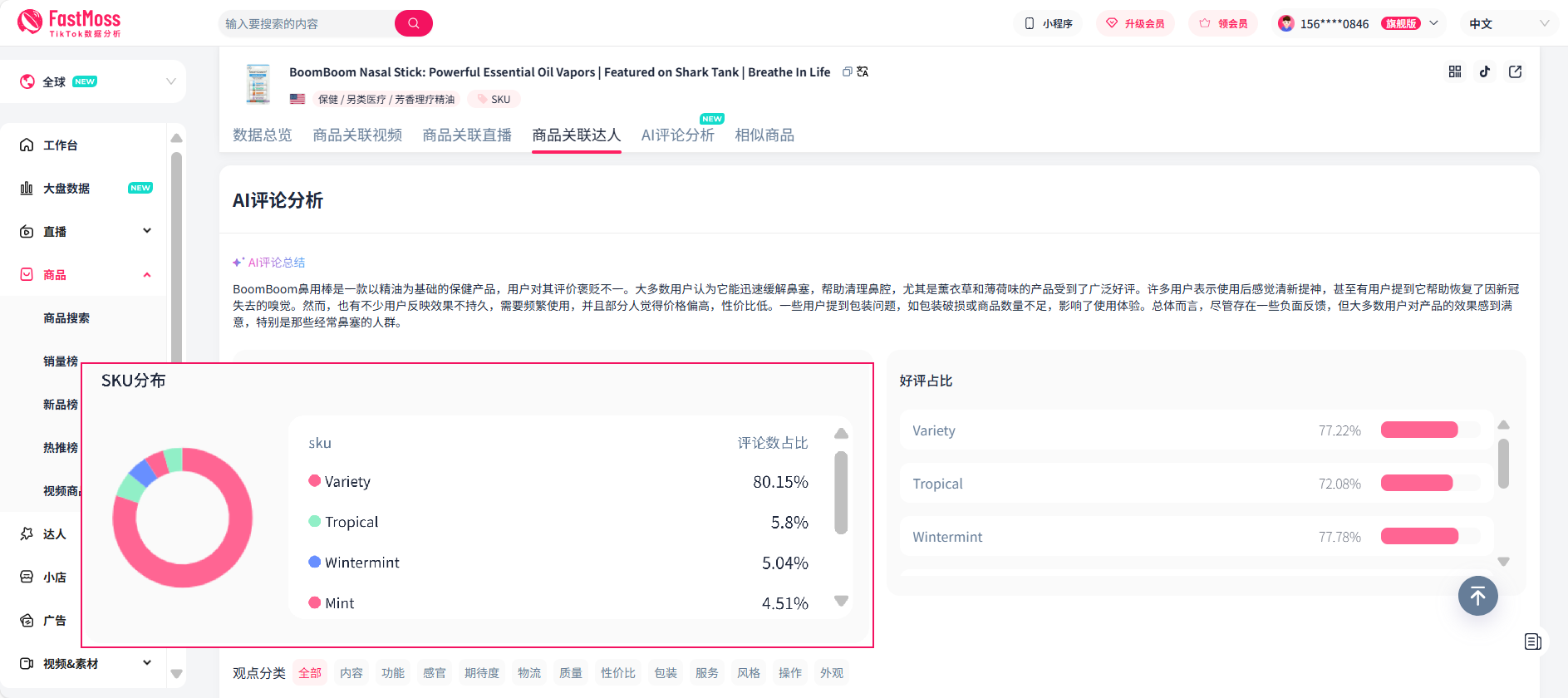Open the notes icon at right edge

(1533, 641)
